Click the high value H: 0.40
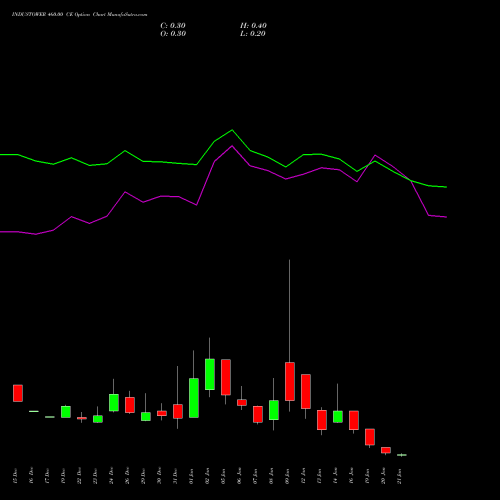This screenshot has height=500, width=500. pyautogui.click(x=253, y=26)
